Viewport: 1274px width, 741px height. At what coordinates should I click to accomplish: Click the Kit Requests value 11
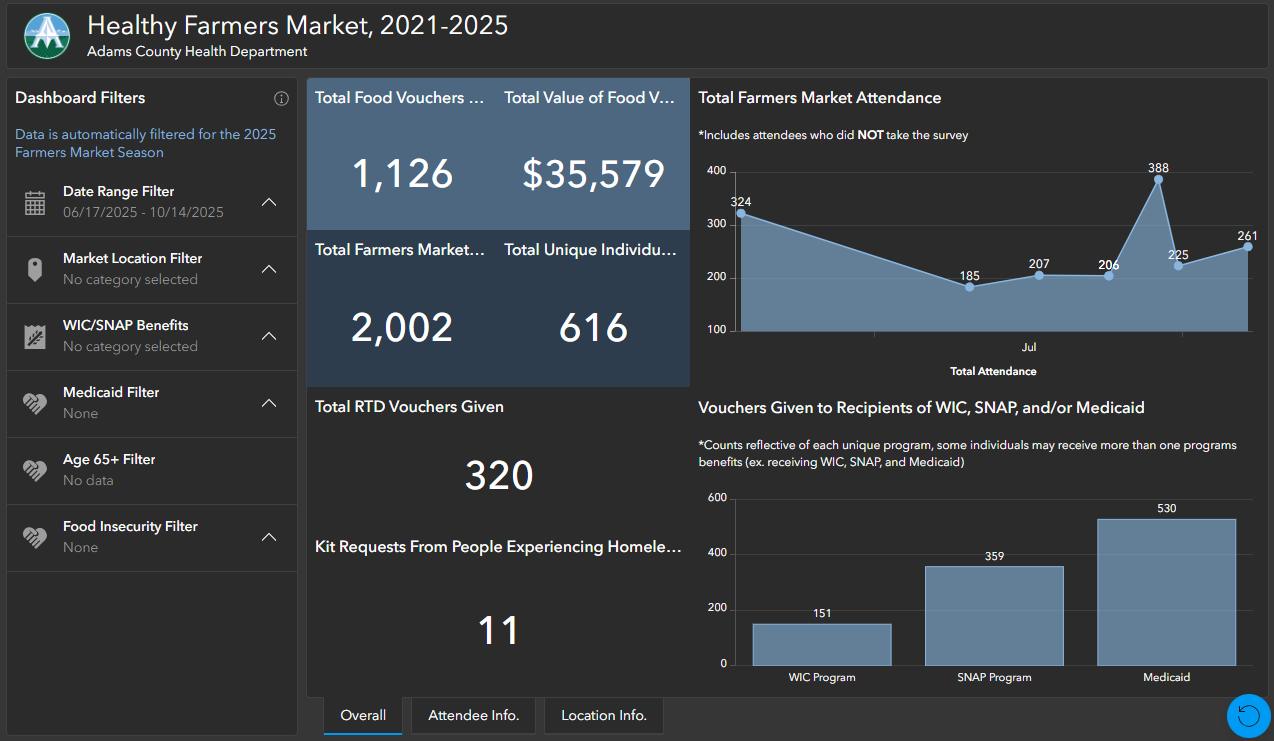[499, 631]
